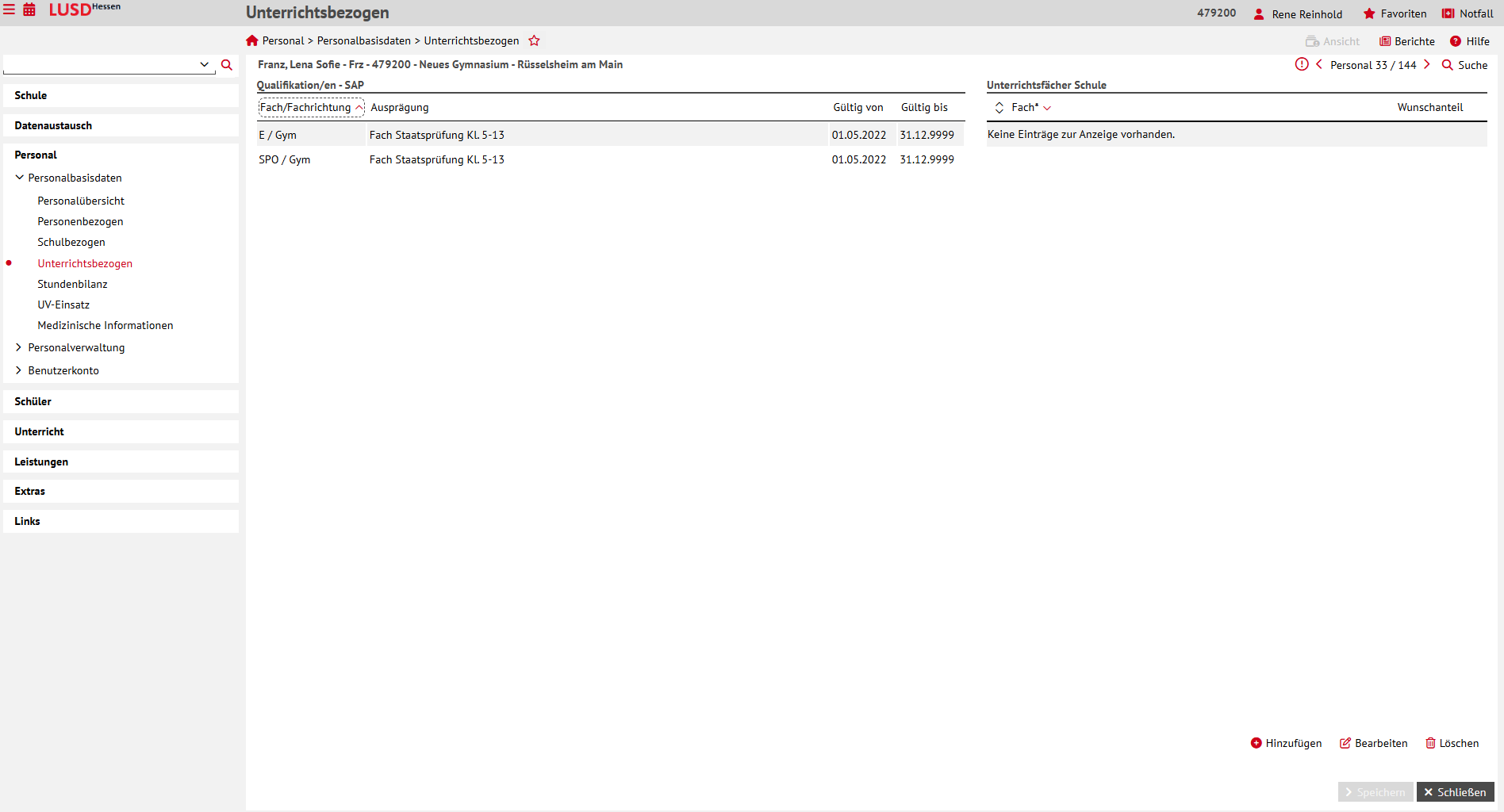This screenshot has width=1504, height=812.
Task: Click the calendar icon beside LUSD logo
Action: coord(29,10)
